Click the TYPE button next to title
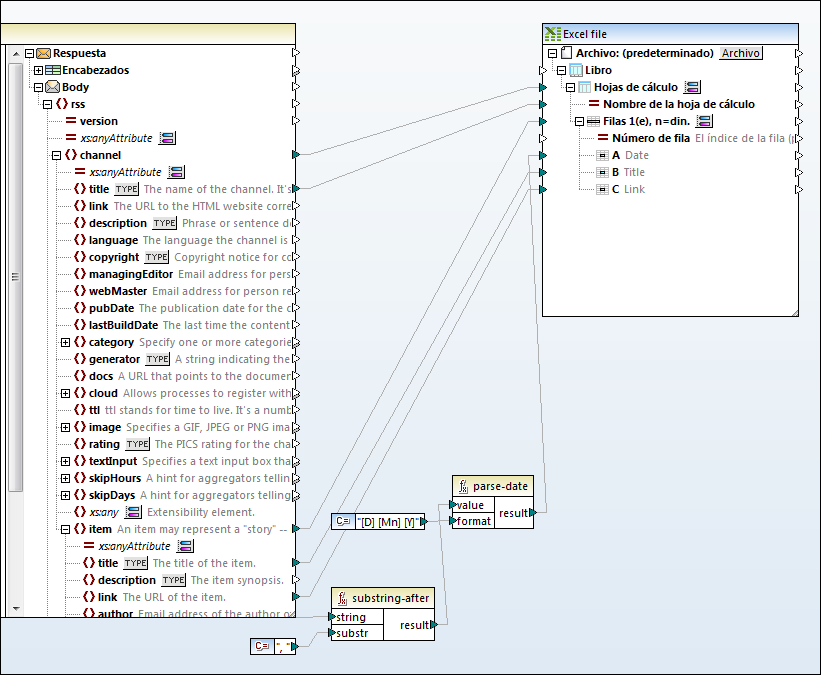The width and height of the screenshot is (821, 675). [x=126, y=188]
